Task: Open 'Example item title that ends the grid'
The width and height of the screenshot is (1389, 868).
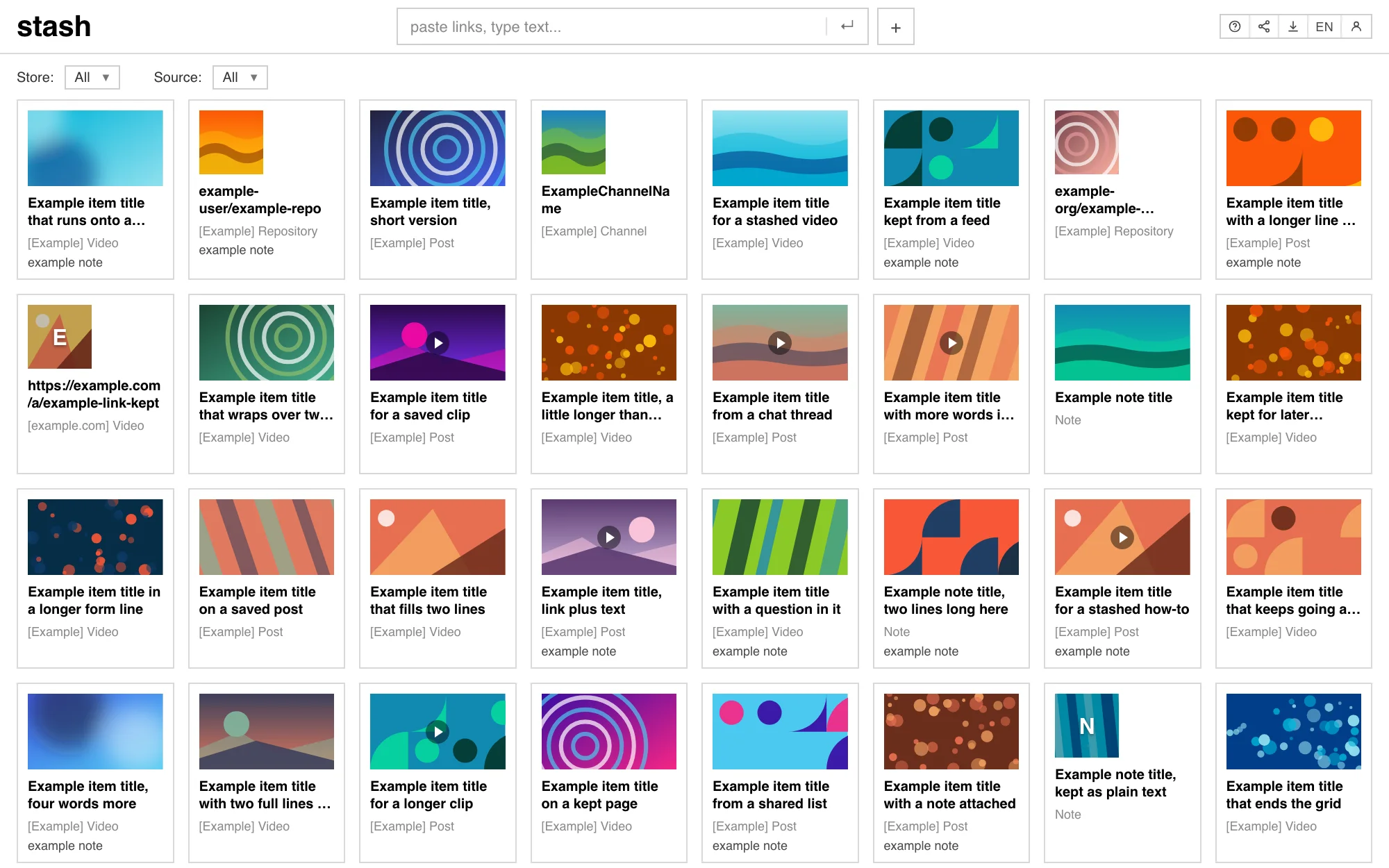Action: coord(1284,795)
